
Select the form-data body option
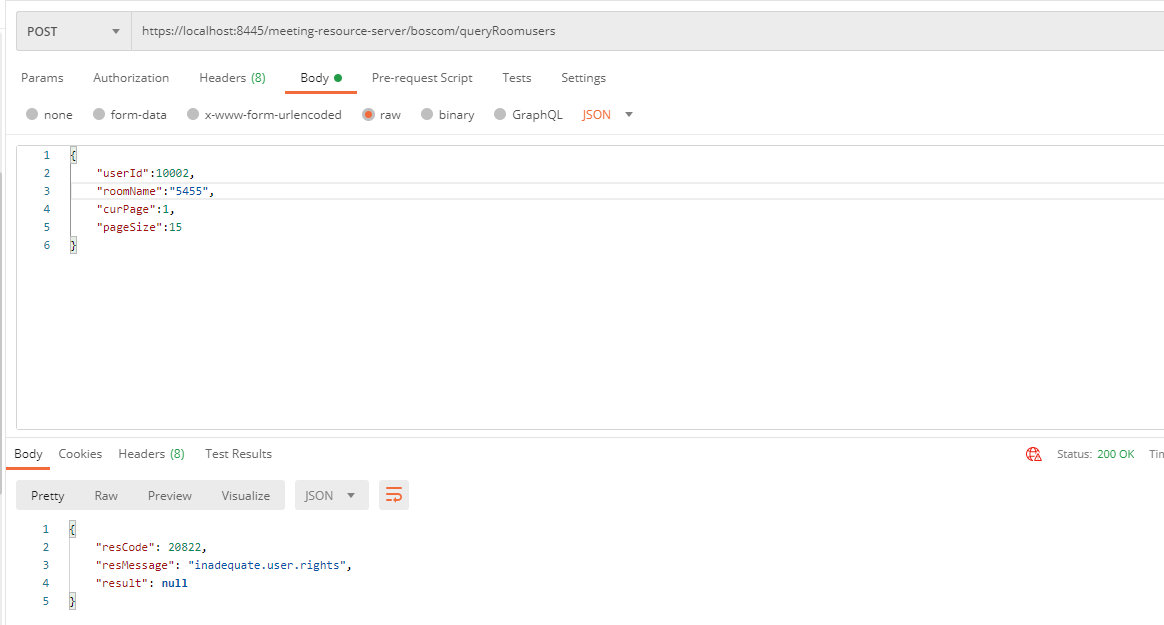[130, 114]
